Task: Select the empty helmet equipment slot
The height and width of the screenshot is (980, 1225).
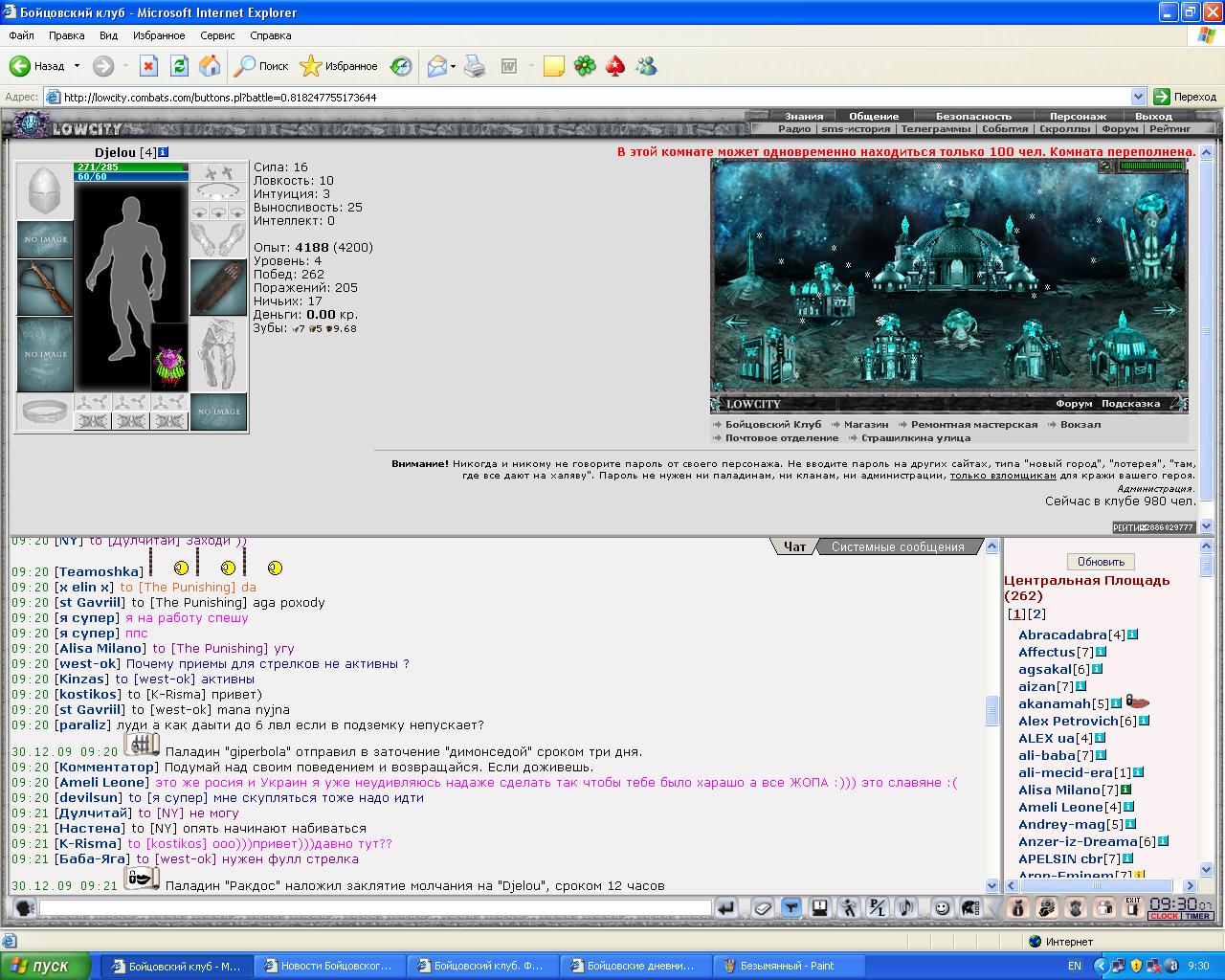Action: point(45,191)
